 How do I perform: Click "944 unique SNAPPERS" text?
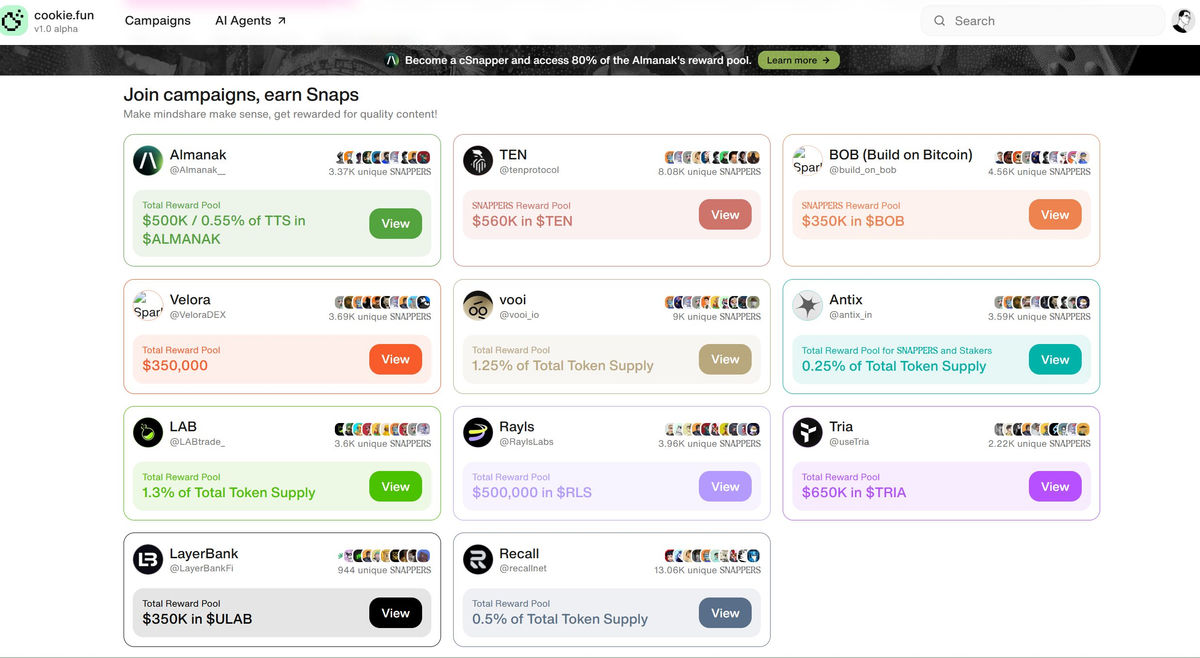[x=384, y=570]
